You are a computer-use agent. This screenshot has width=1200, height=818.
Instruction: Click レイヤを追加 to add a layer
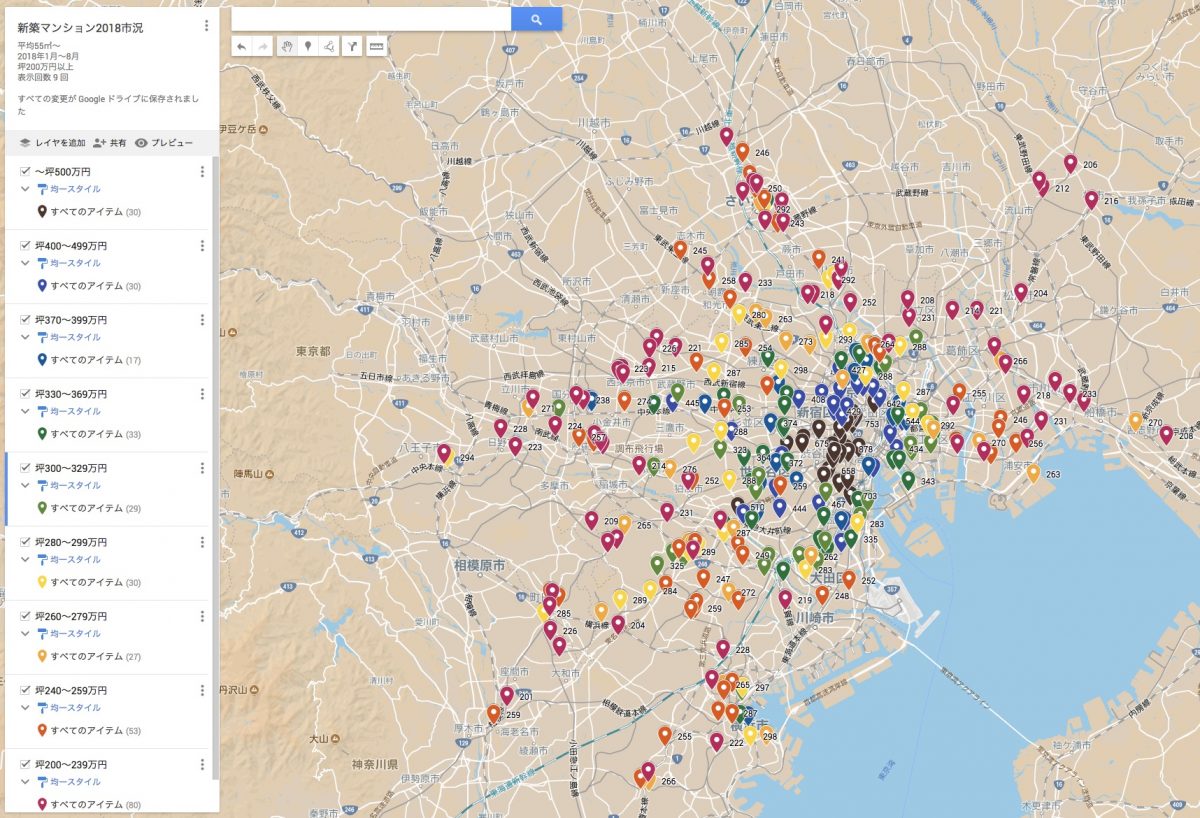point(52,143)
